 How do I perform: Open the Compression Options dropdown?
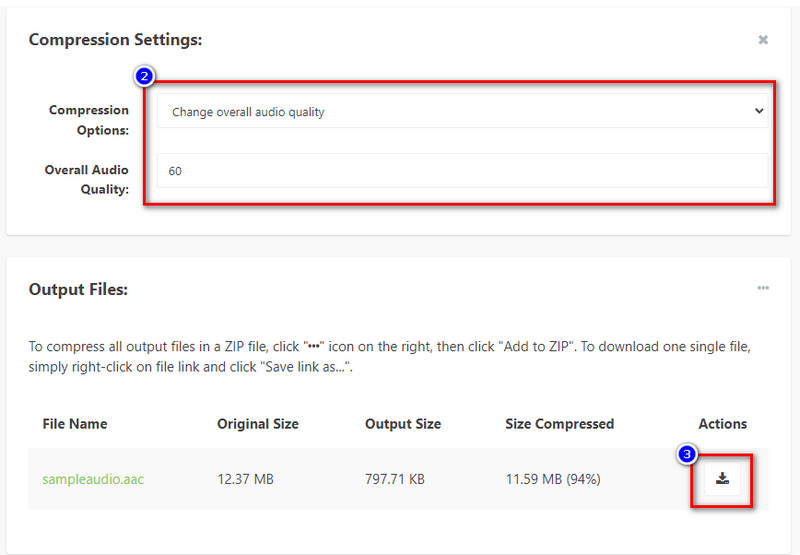[462, 112]
